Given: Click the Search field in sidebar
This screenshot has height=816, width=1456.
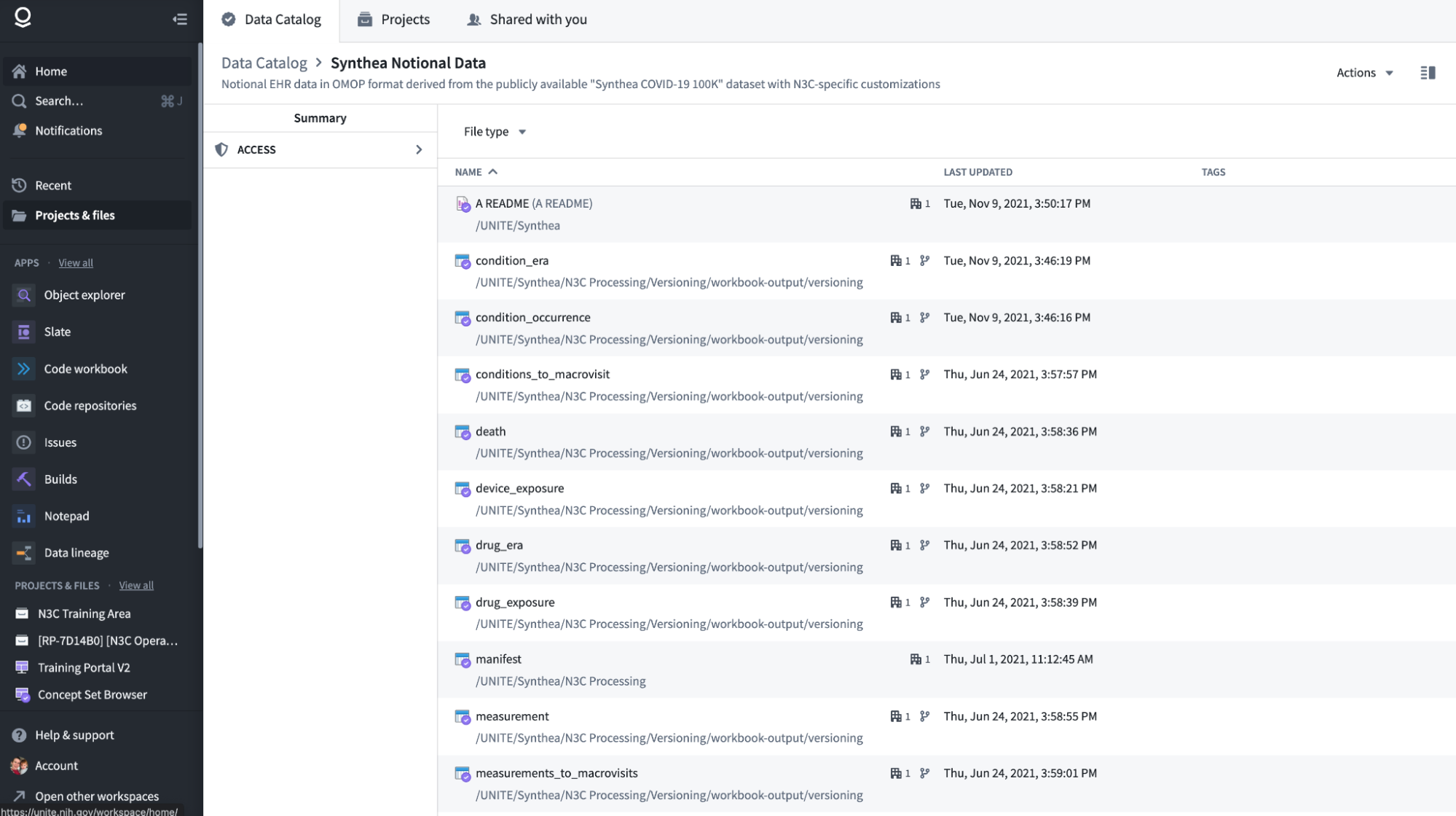Looking at the screenshot, I should (x=60, y=101).
